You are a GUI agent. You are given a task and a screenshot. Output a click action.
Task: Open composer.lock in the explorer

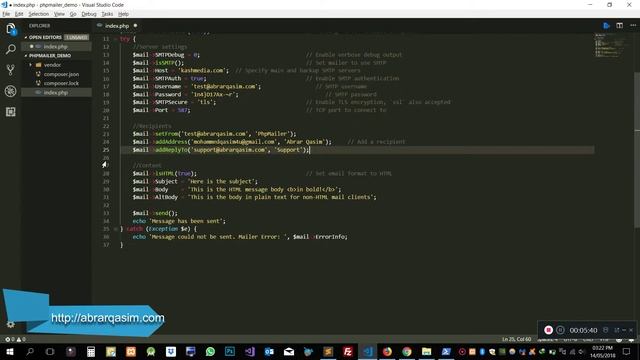click(61, 83)
